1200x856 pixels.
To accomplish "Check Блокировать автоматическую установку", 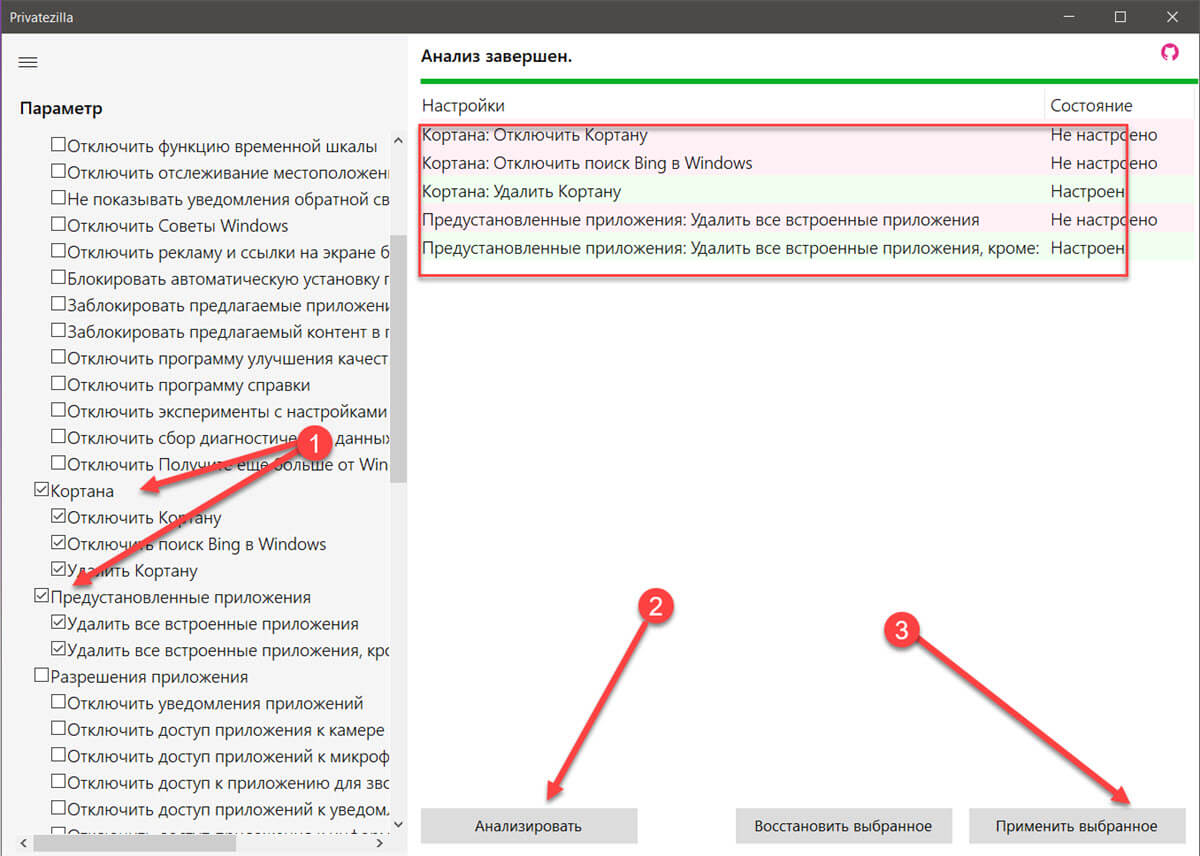I will pos(58,278).
